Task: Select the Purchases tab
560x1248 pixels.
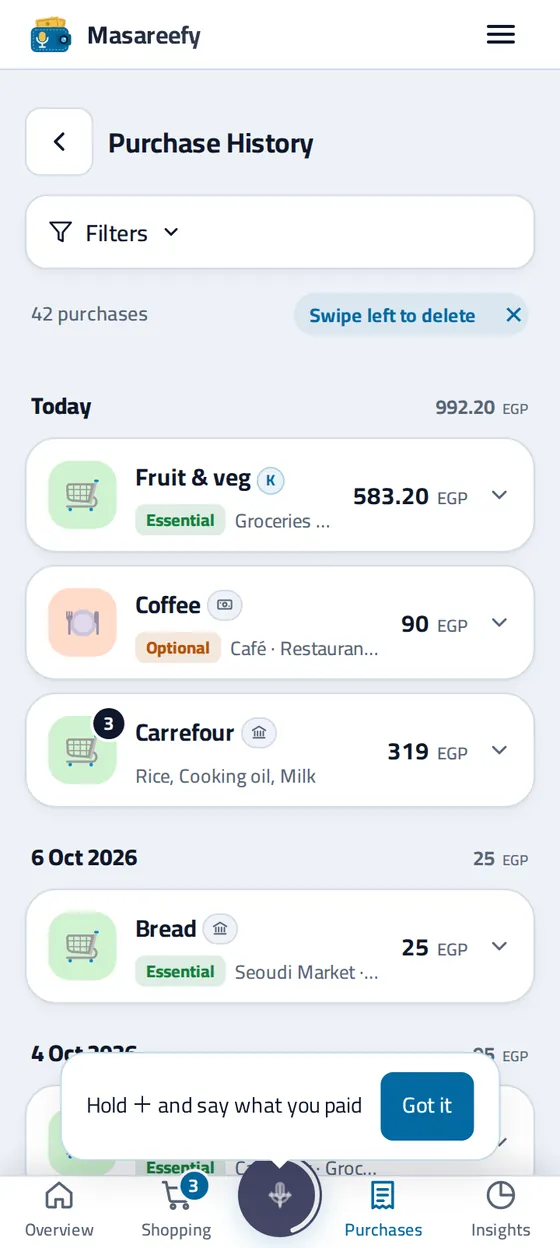Action: coord(383,1210)
